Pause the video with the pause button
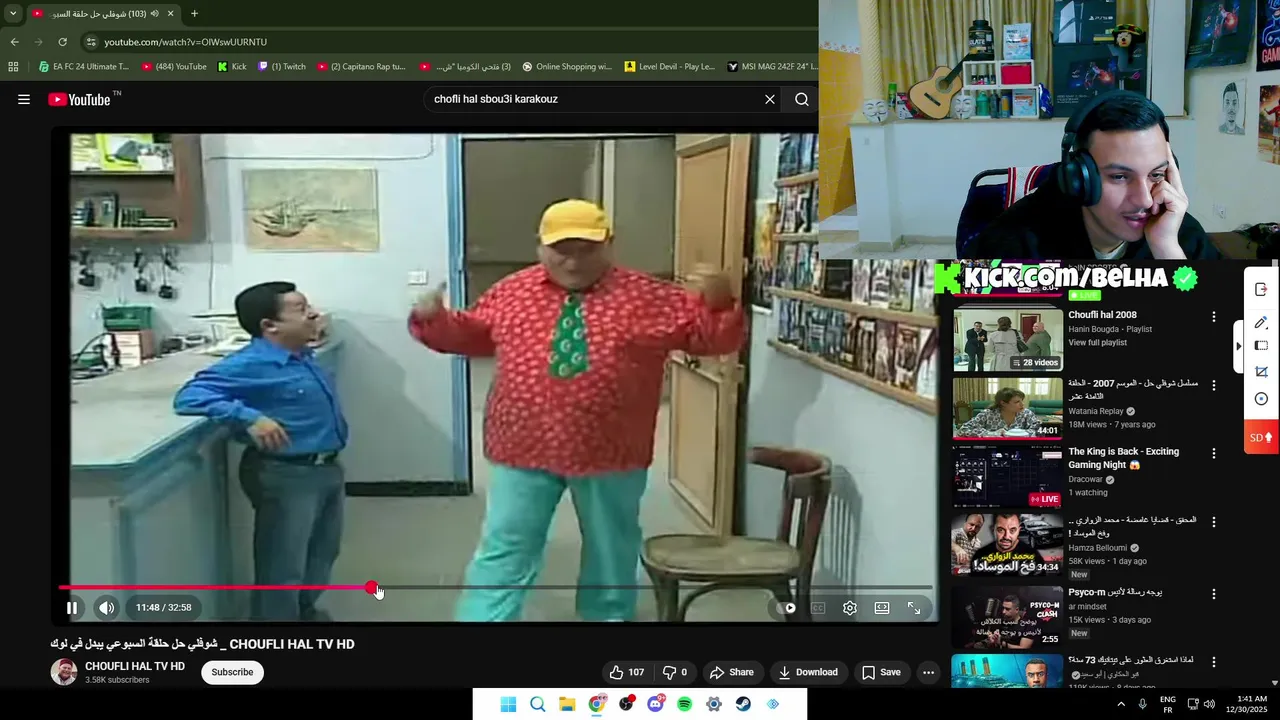 point(72,607)
